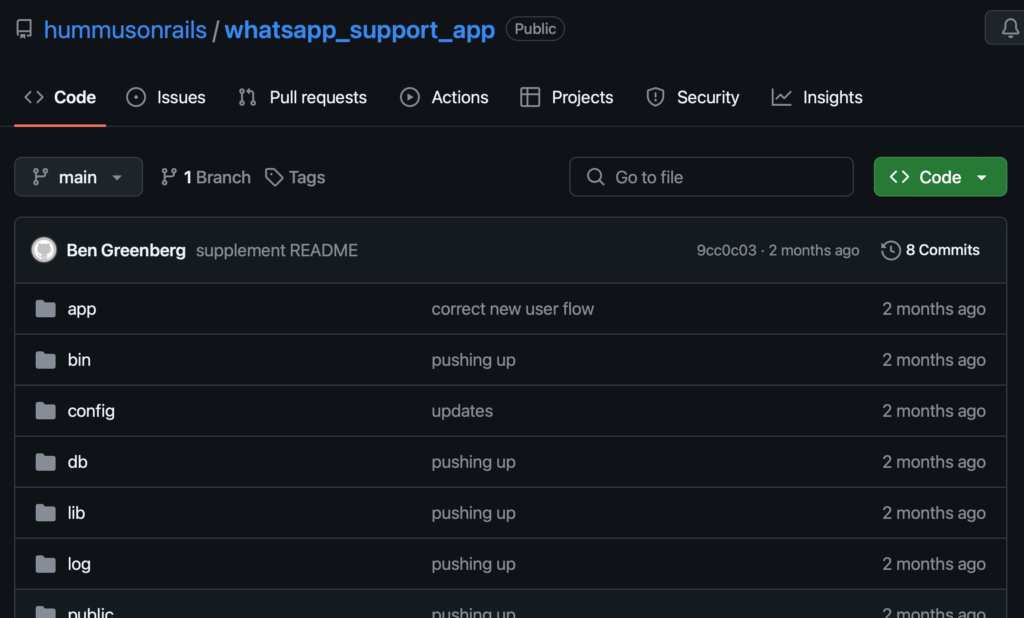Open the db folder name
This screenshot has height=618, width=1024.
pyautogui.click(x=77, y=462)
